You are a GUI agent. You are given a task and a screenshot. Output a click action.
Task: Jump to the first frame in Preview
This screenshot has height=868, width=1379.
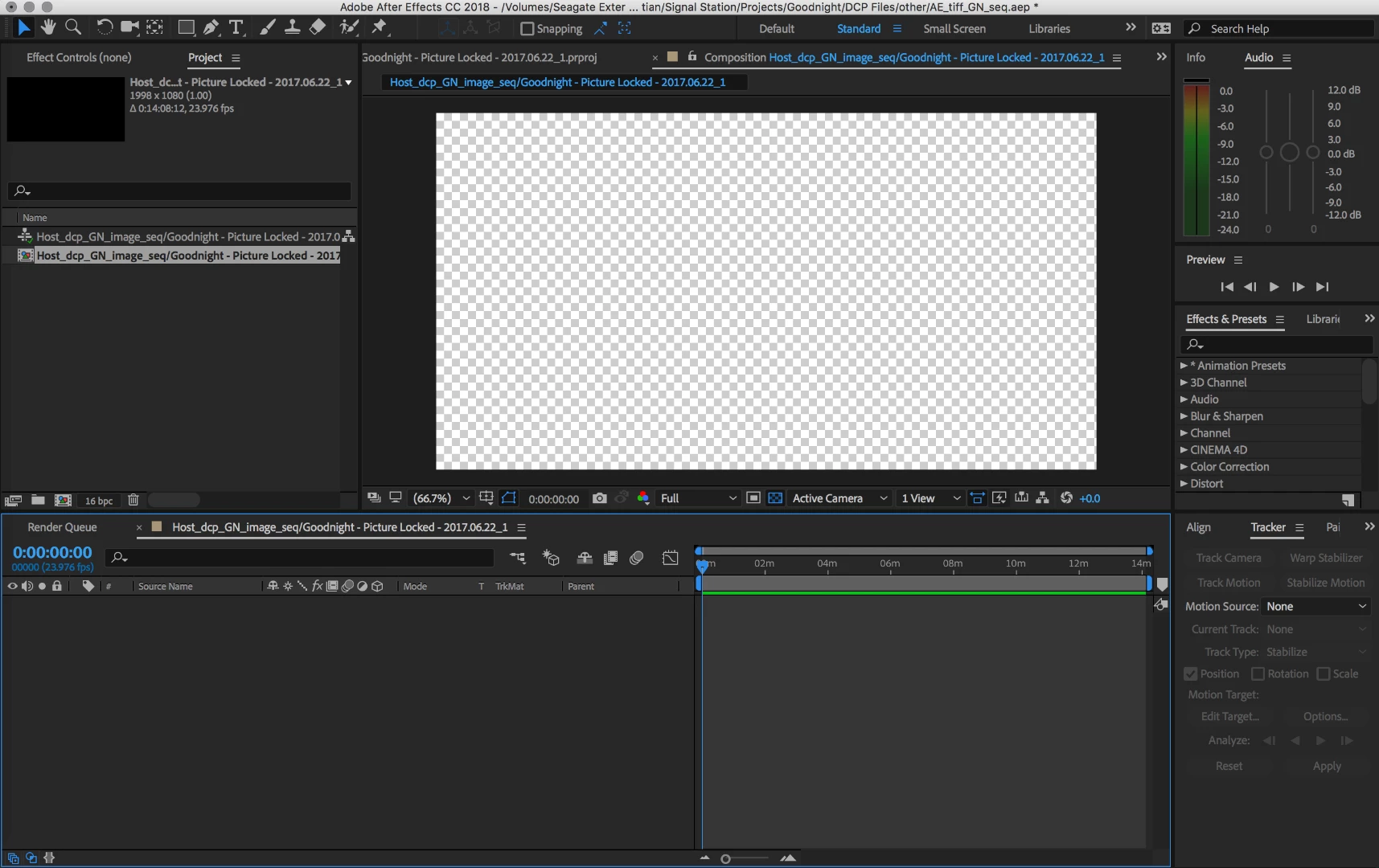tap(1227, 287)
